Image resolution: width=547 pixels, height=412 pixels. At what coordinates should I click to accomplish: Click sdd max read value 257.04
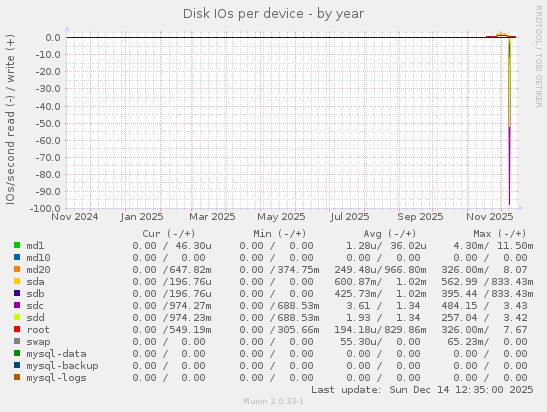point(459,317)
